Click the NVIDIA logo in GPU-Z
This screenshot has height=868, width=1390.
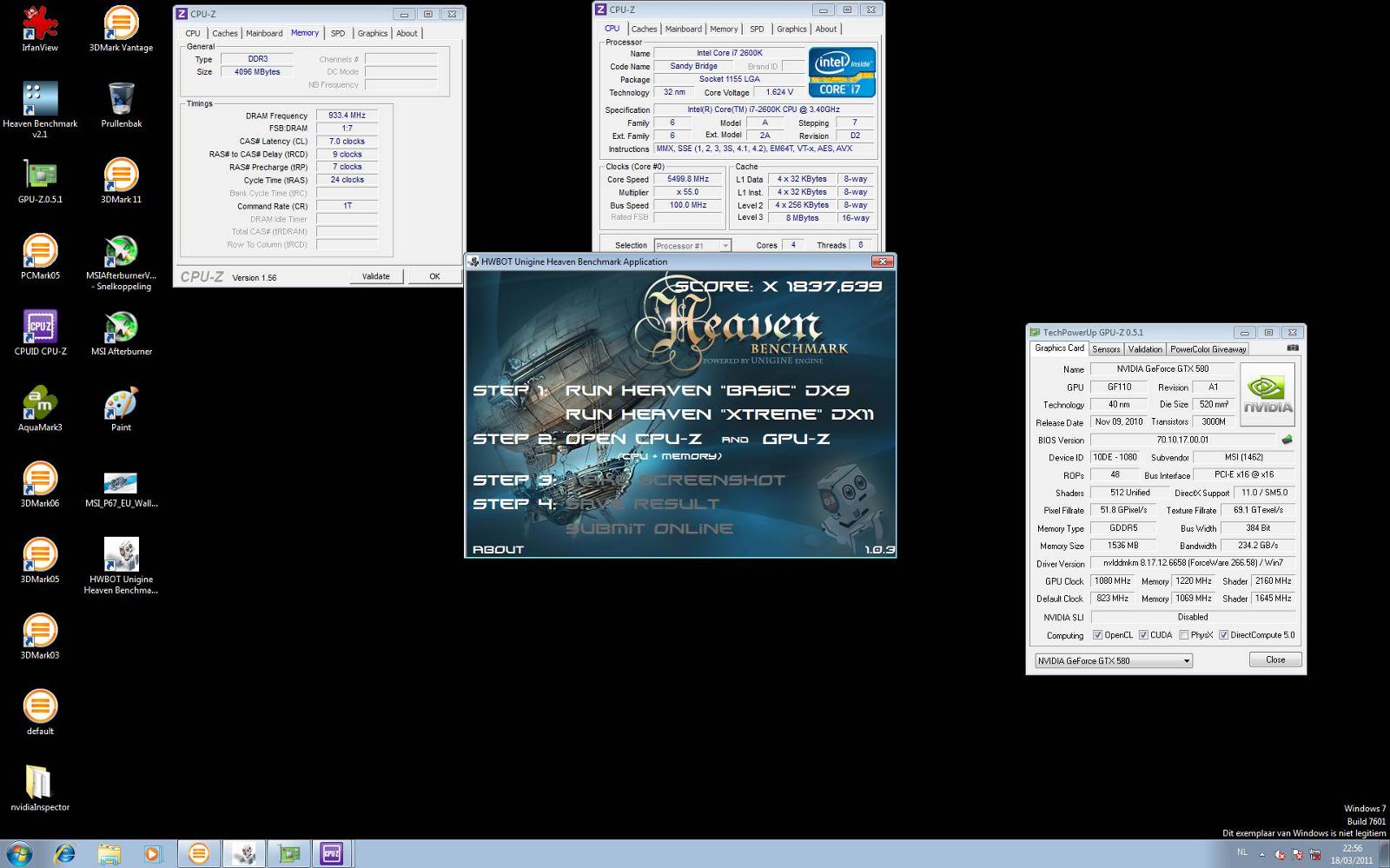coord(1268,395)
